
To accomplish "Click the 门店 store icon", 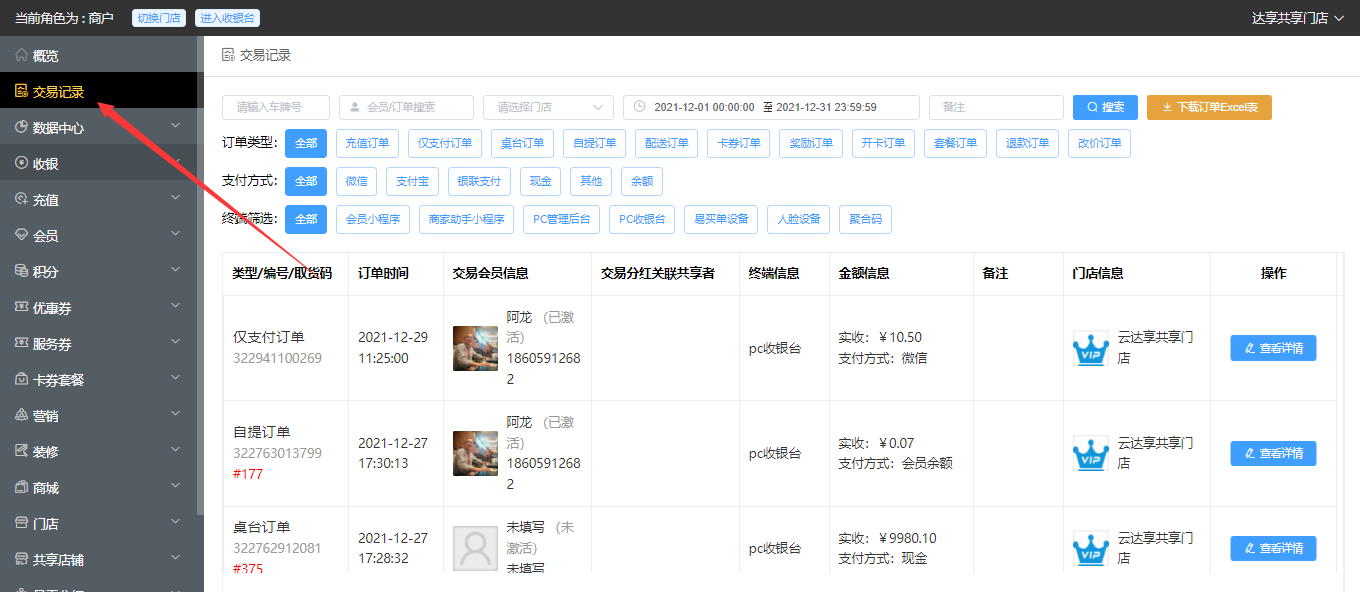I will coord(21,523).
